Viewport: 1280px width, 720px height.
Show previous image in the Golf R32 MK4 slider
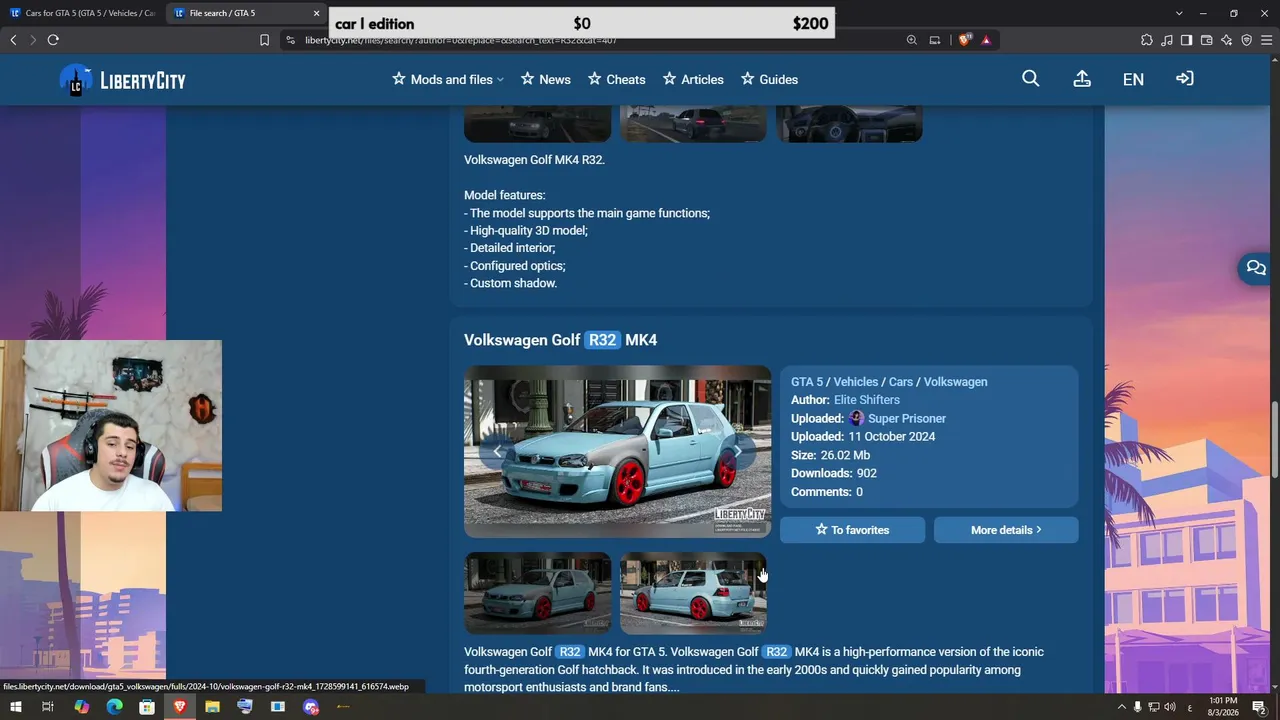497,451
